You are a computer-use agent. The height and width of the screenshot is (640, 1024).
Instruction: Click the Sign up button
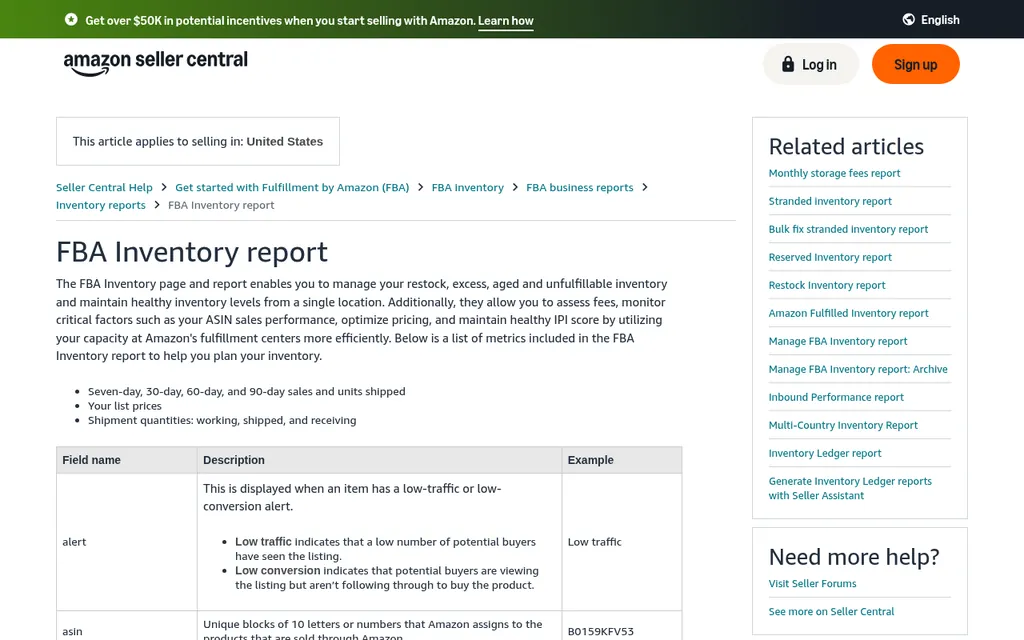click(x=916, y=64)
